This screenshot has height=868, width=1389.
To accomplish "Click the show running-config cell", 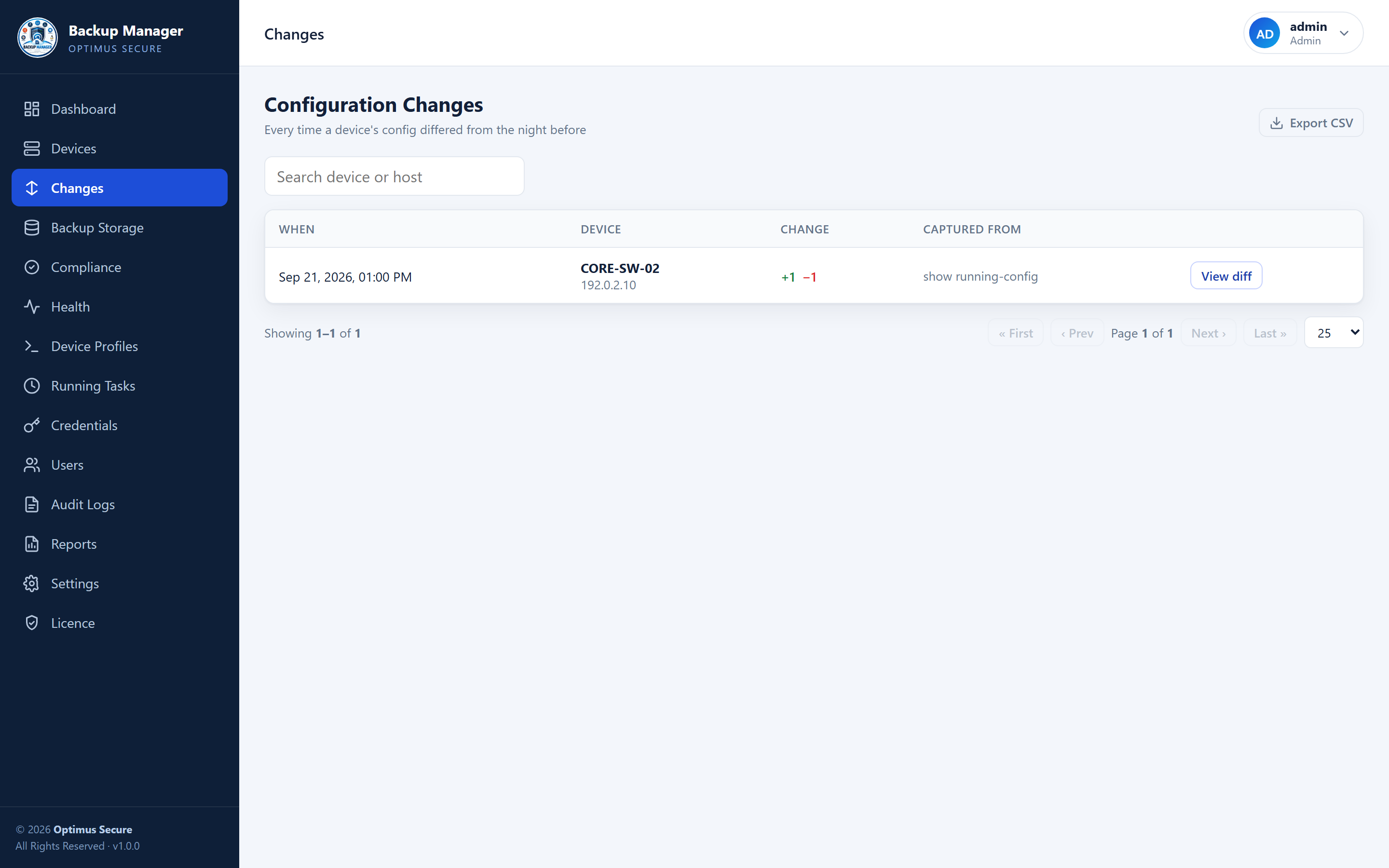I will click(980, 277).
